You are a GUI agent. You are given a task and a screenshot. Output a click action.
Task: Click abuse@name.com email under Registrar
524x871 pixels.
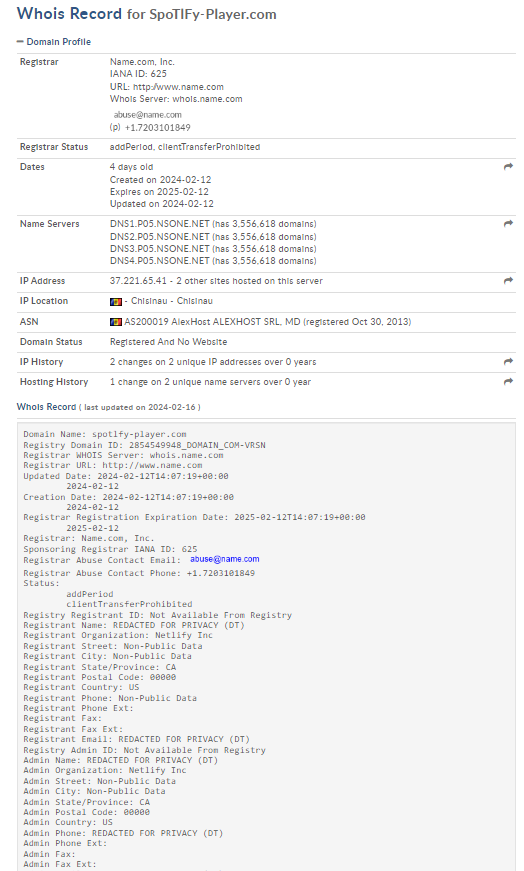click(147, 115)
